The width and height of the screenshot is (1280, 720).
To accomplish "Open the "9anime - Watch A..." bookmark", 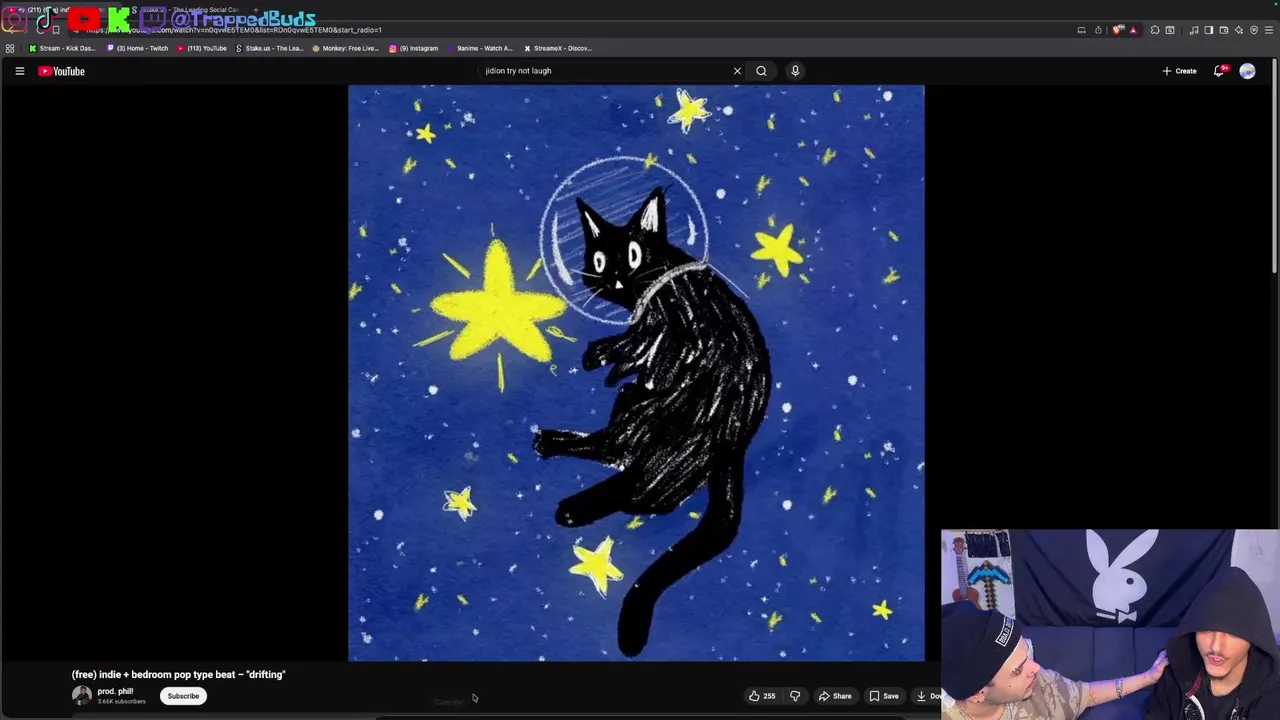I will pyautogui.click(x=479, y=48).
